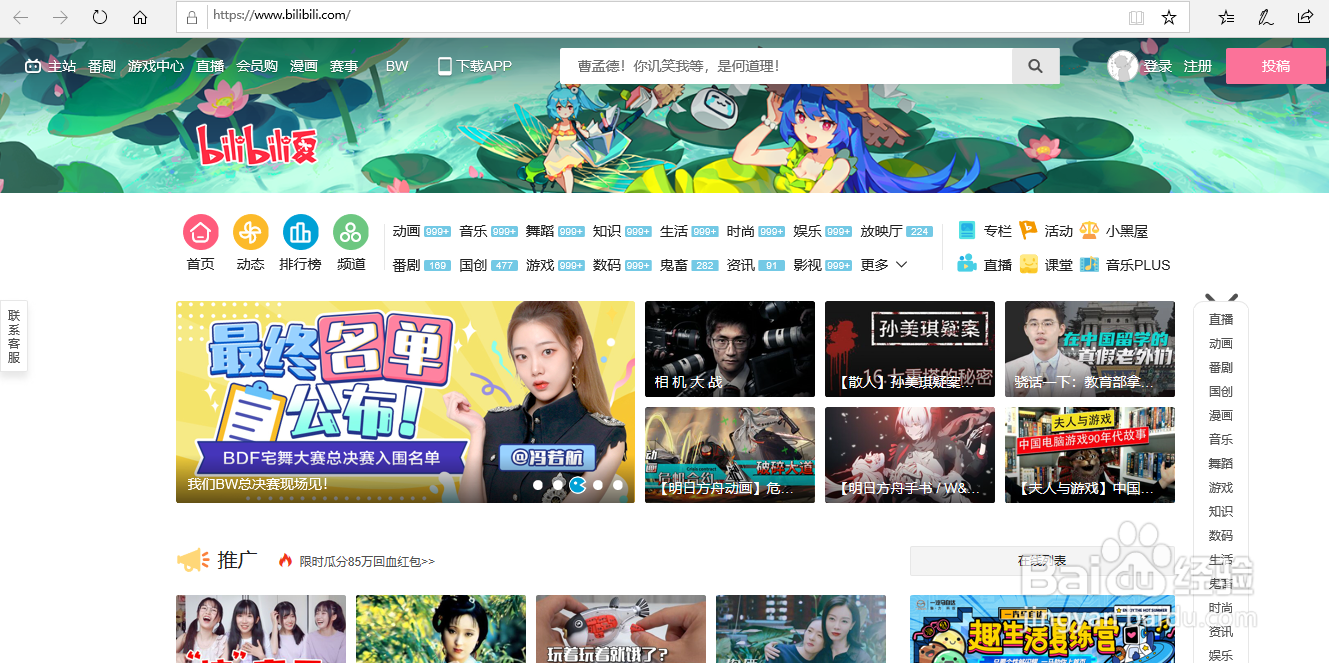Click the bilibili logo in banner
Image resolution: width=1329 pixels, height=663 pixels.
[x=256, y=145]
